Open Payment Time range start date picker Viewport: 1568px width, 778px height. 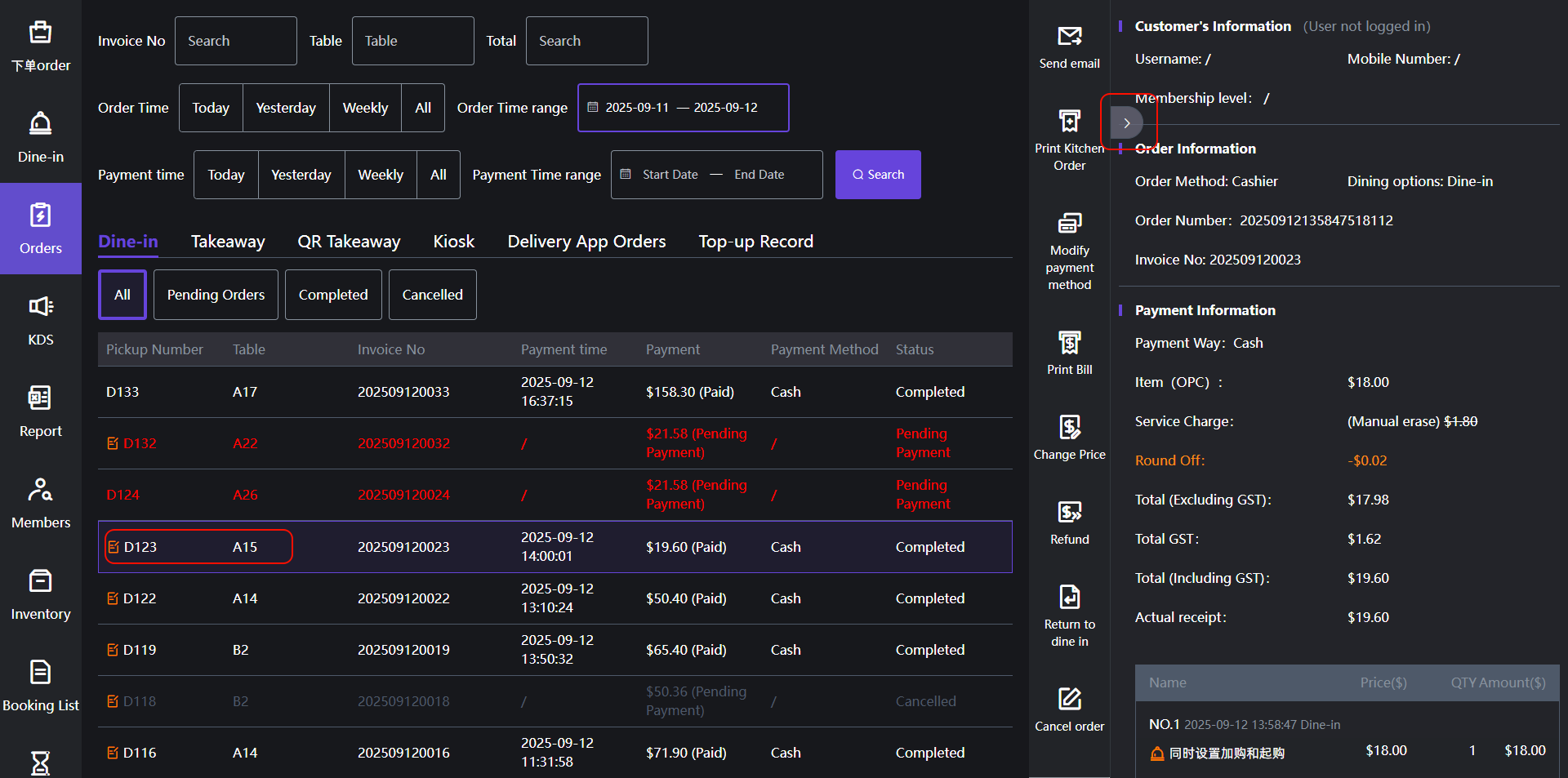(670, 175)
